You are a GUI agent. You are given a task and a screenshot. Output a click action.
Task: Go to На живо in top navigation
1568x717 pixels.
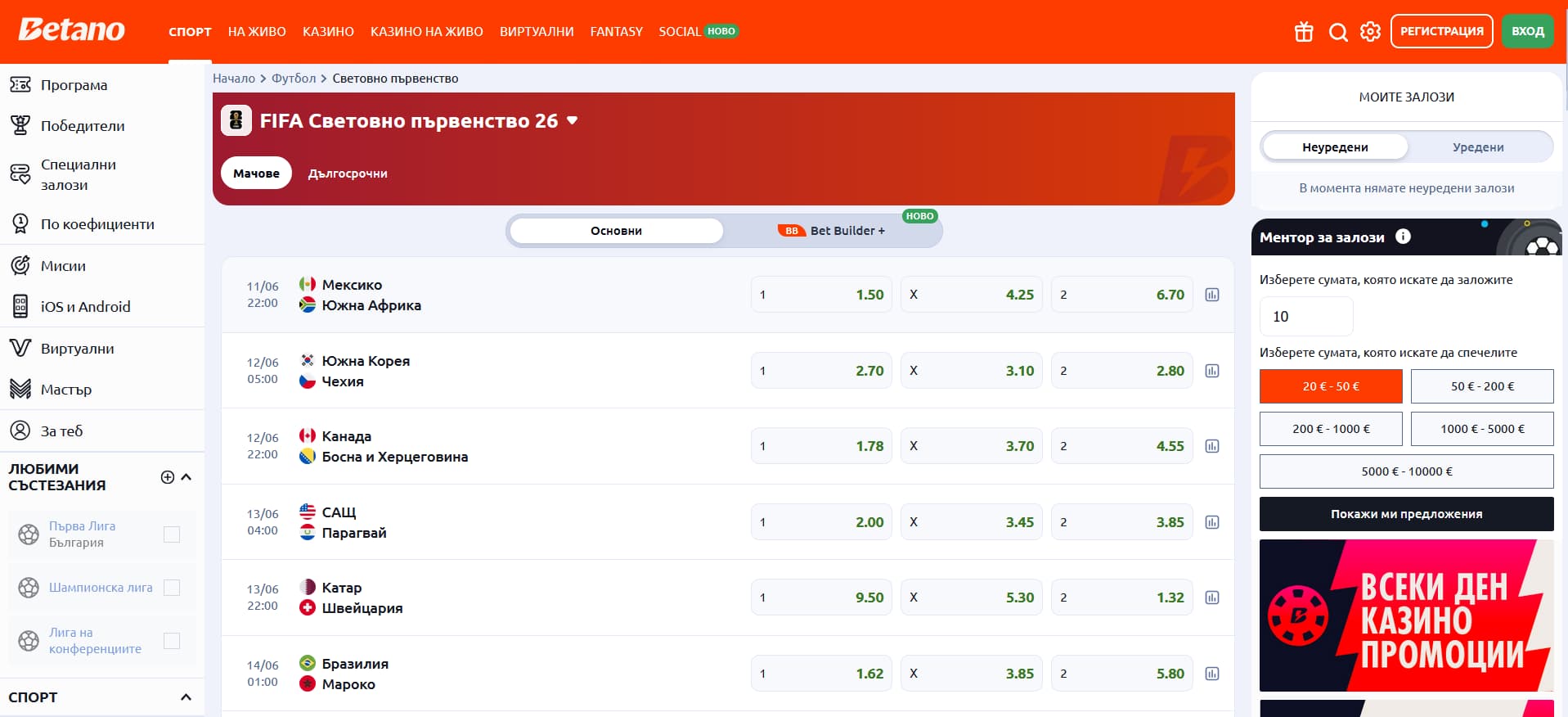257,32
